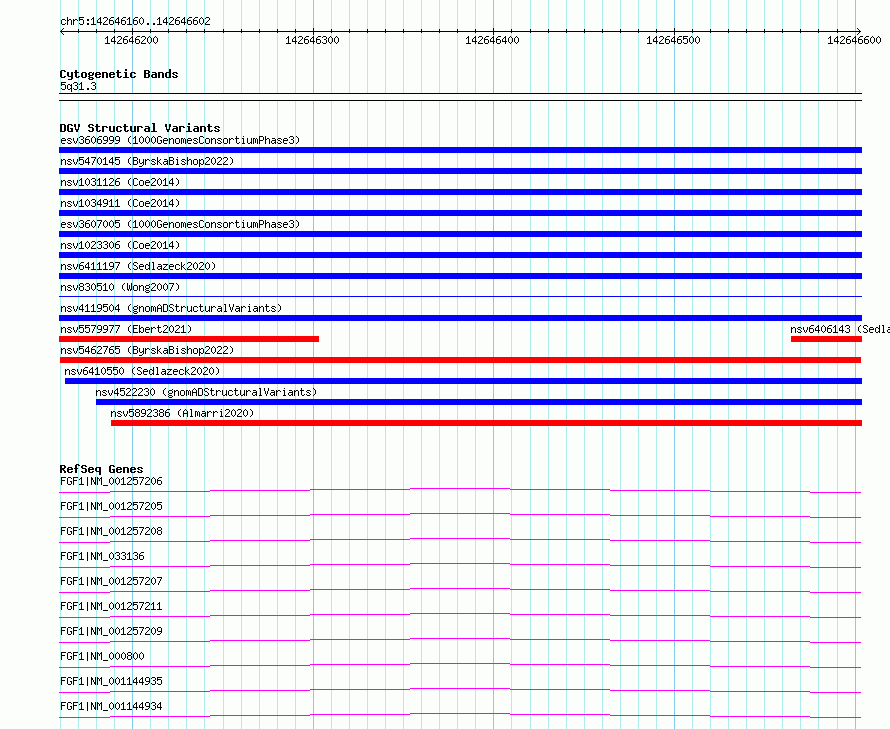Viewport: 890px width, 729px height.
Task: Click the FGF1|NM_000800 transcript label
Action: 102,656
